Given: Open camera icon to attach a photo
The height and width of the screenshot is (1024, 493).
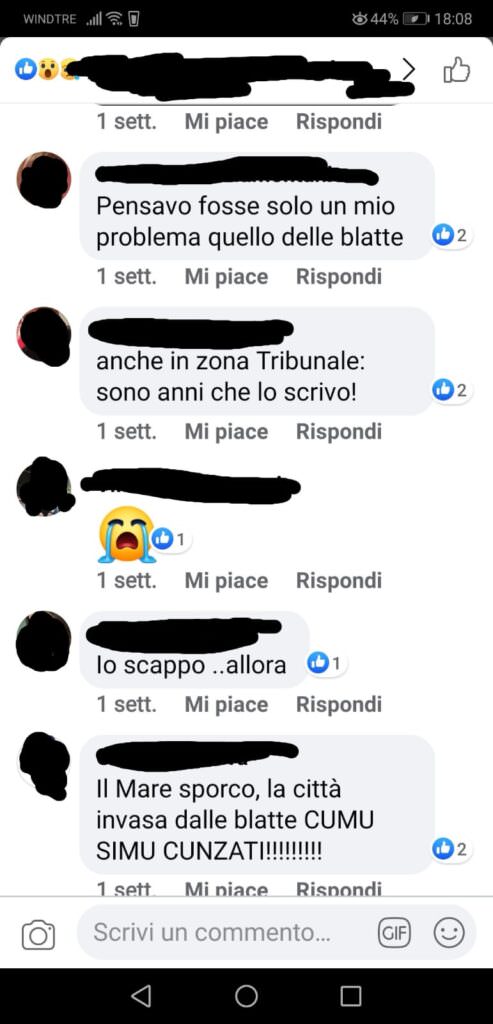Looking at the screenshot, I should [39, 935].
